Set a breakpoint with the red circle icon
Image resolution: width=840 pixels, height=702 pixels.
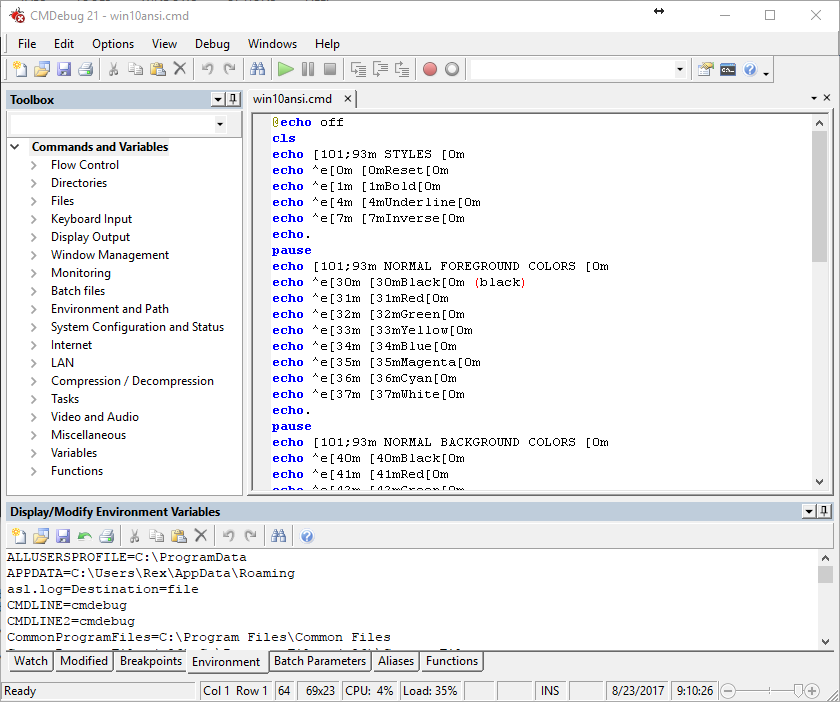click(x=430, y=68)
